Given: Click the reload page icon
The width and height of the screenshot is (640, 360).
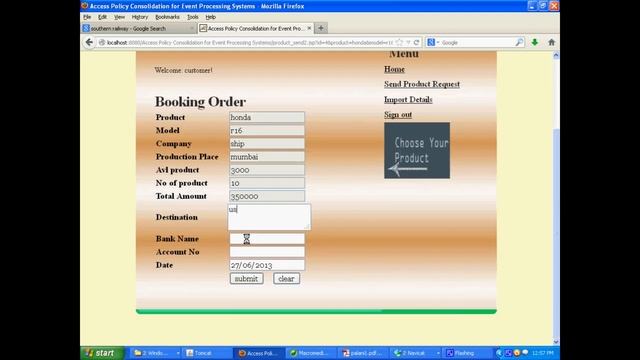Looking at the screenshot, I should [416, 42].
